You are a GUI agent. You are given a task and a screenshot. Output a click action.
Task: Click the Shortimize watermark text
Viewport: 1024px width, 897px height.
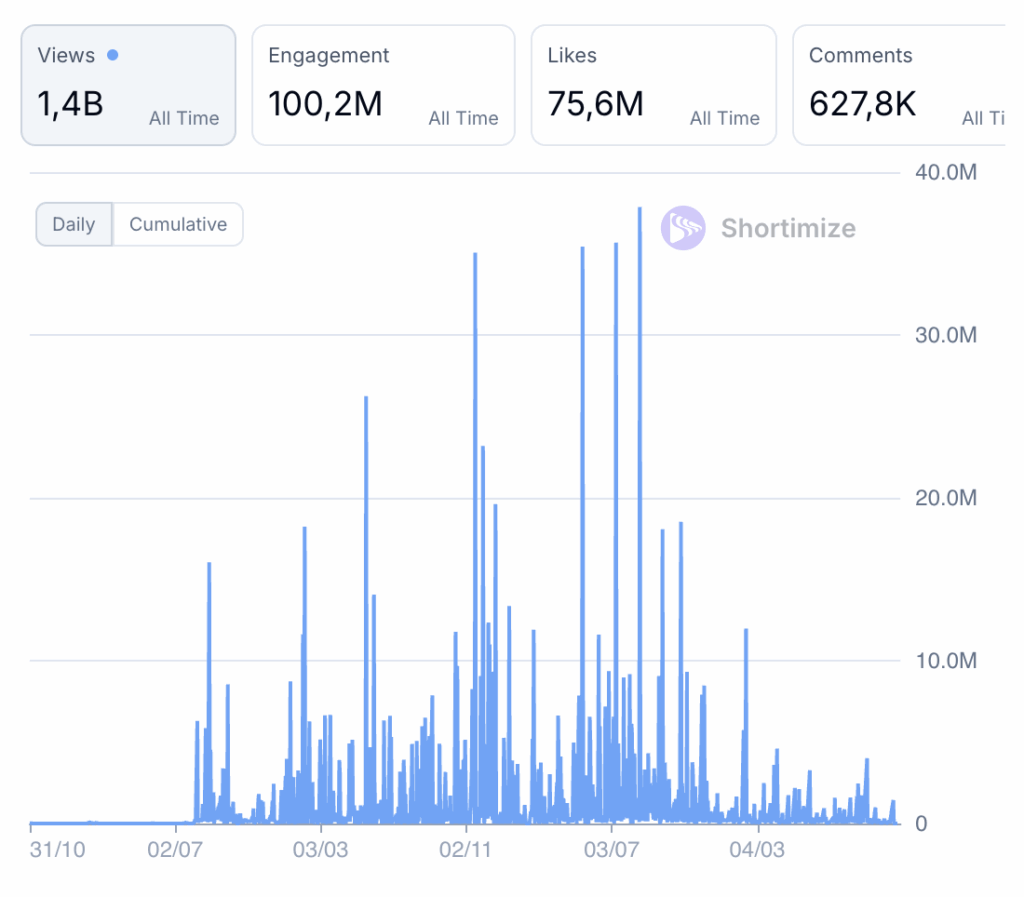(788, 228)
